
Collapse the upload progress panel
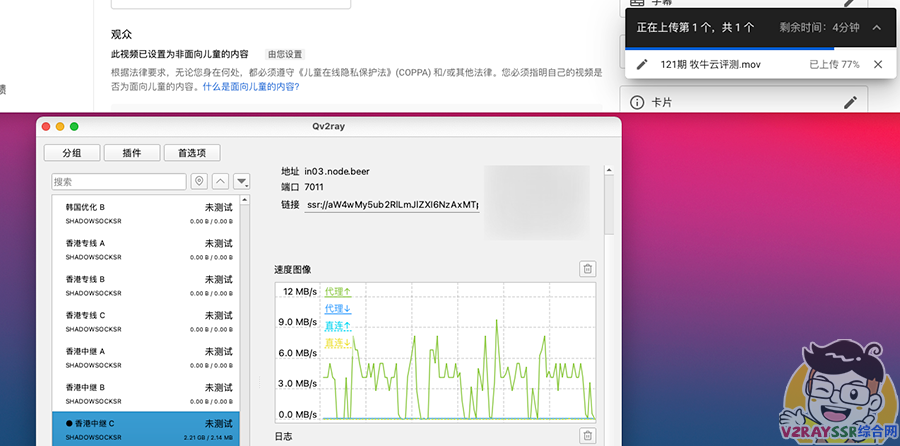877,28
